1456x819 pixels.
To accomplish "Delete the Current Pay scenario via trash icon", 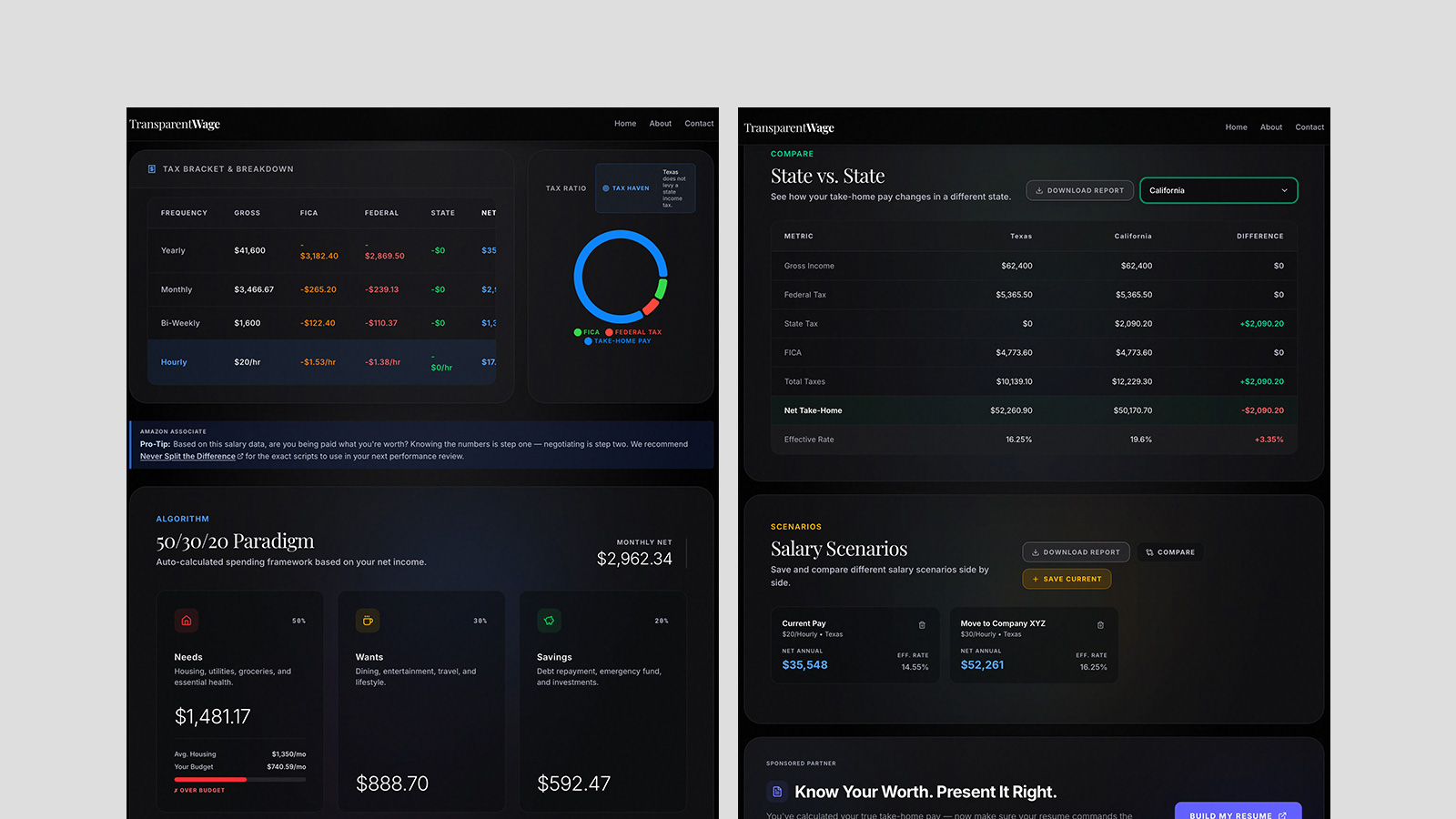I will click(922, 625).
